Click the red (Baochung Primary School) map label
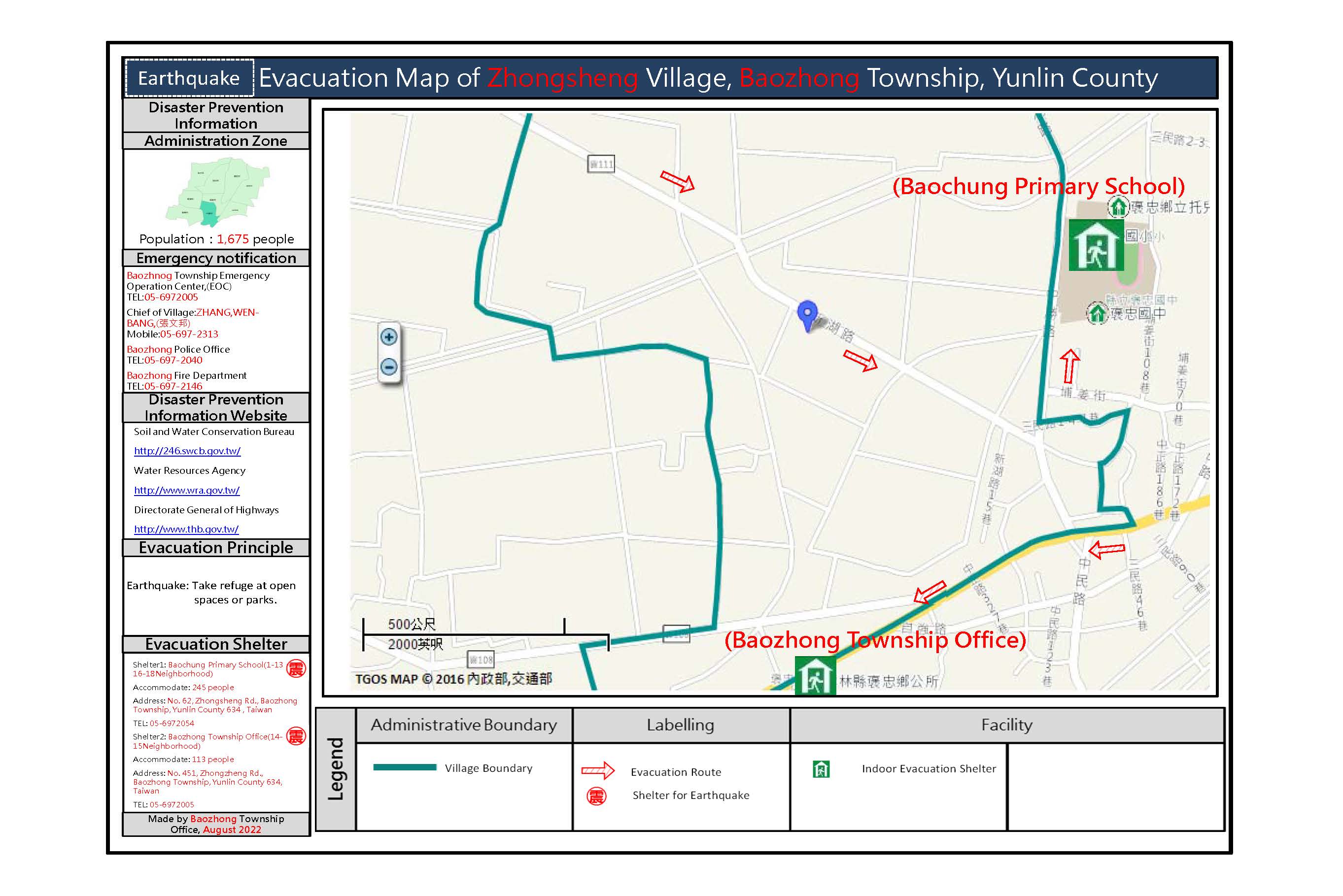Image resolution: width=1343 pixels, height=896 pixels. 1038,186
